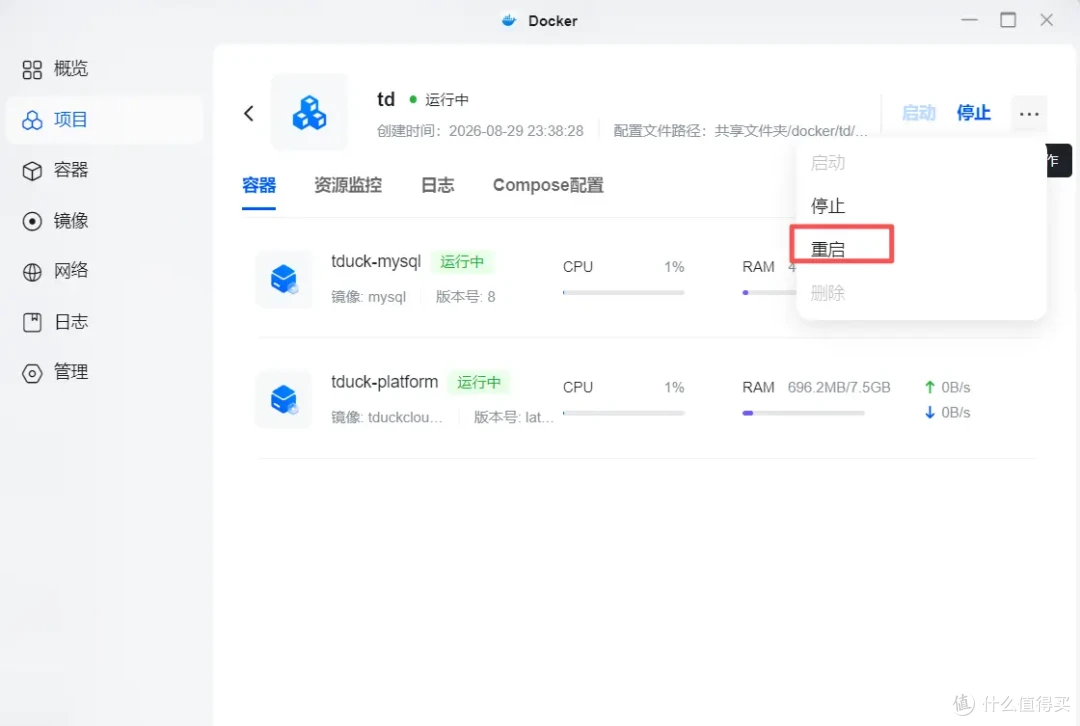The image size is (1080, 726).
Task: Open the 容器 container cube icon
Action: [x=32, y=170]
